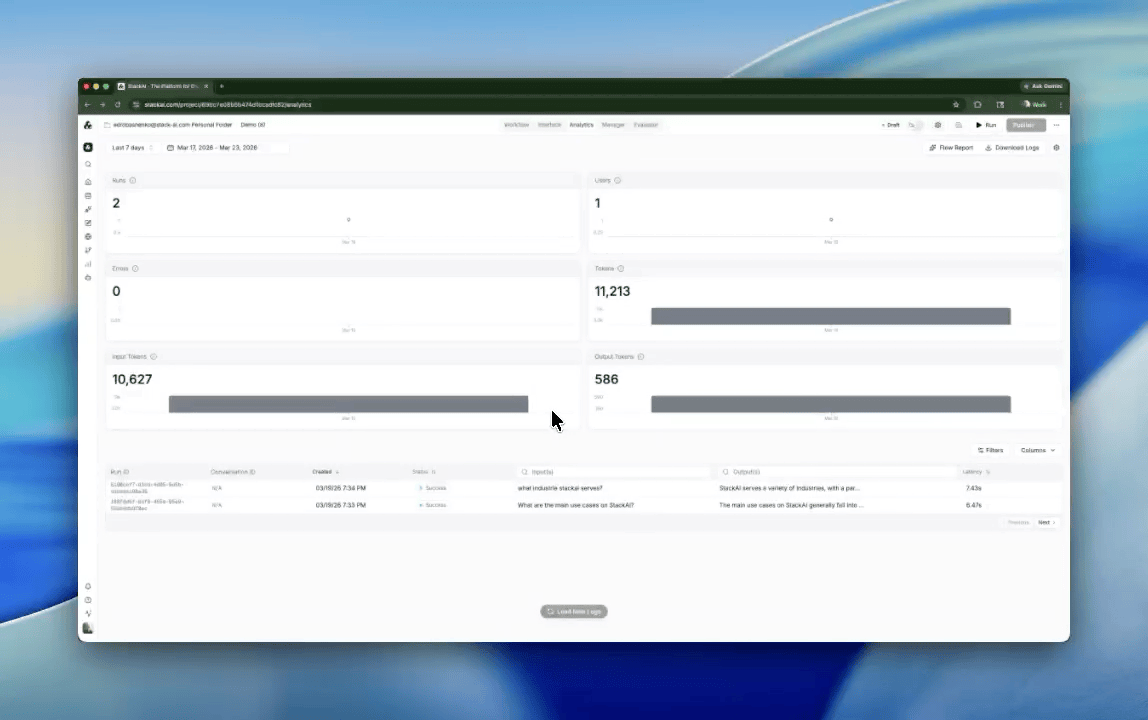The image size is (1148, 720).
Task: Switch to the Analytics tab
Action: [581, 125]
